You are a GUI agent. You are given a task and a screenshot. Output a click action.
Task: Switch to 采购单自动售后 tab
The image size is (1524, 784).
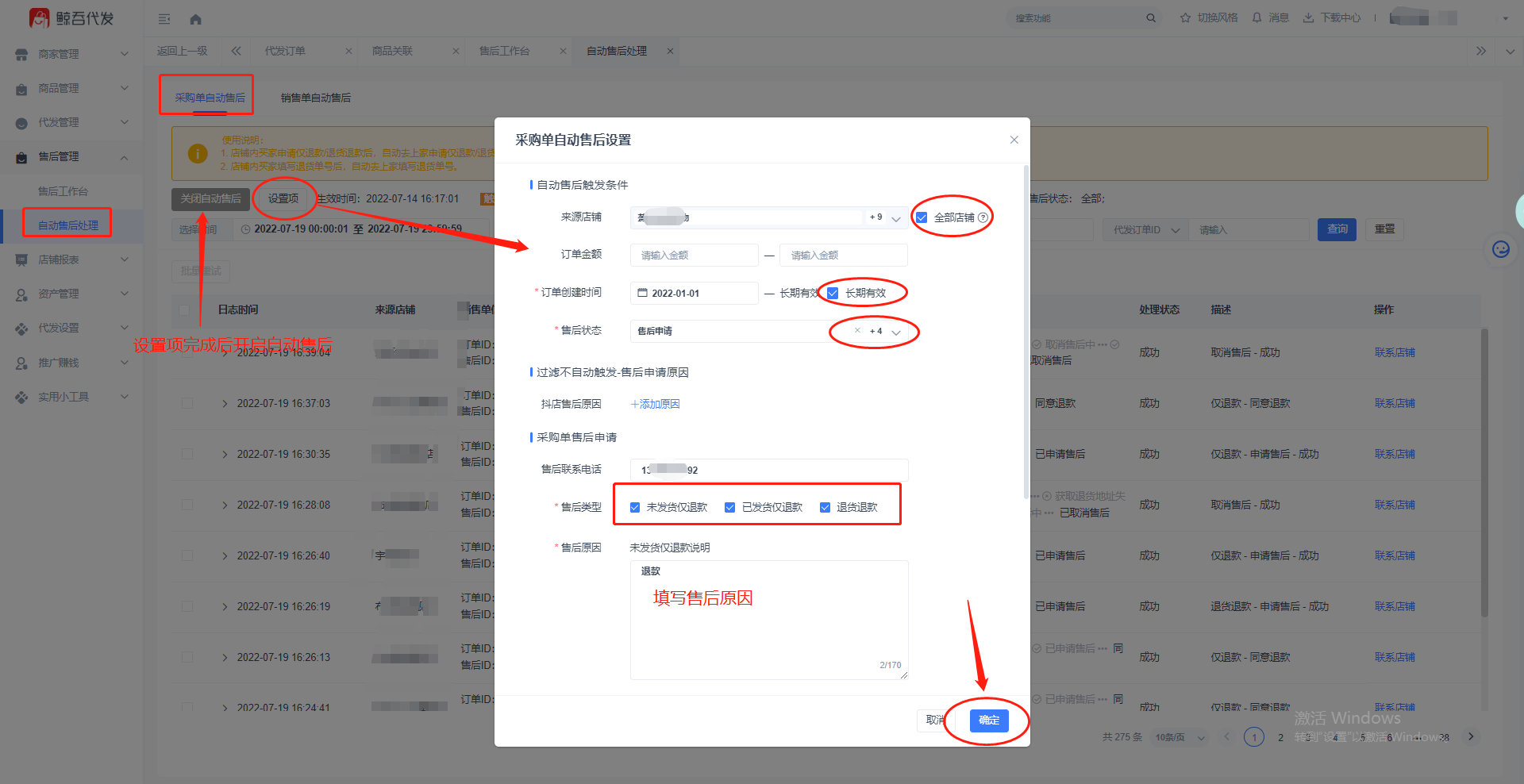pos(210,98)
